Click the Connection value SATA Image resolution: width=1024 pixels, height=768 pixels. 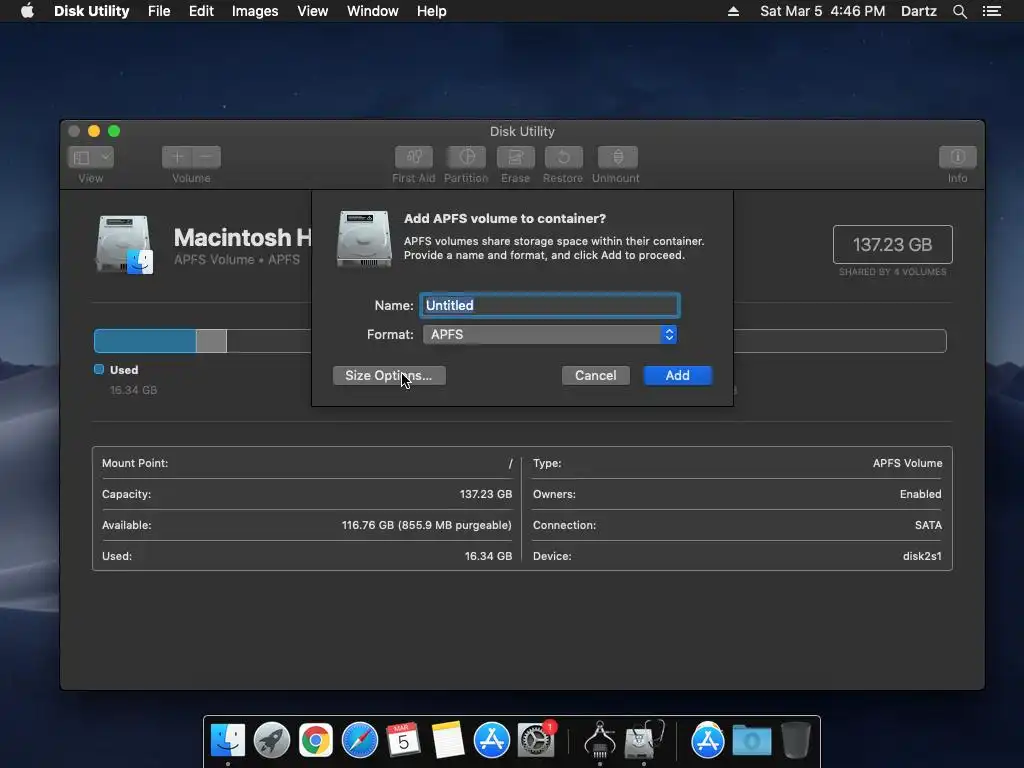coord(928,525)
